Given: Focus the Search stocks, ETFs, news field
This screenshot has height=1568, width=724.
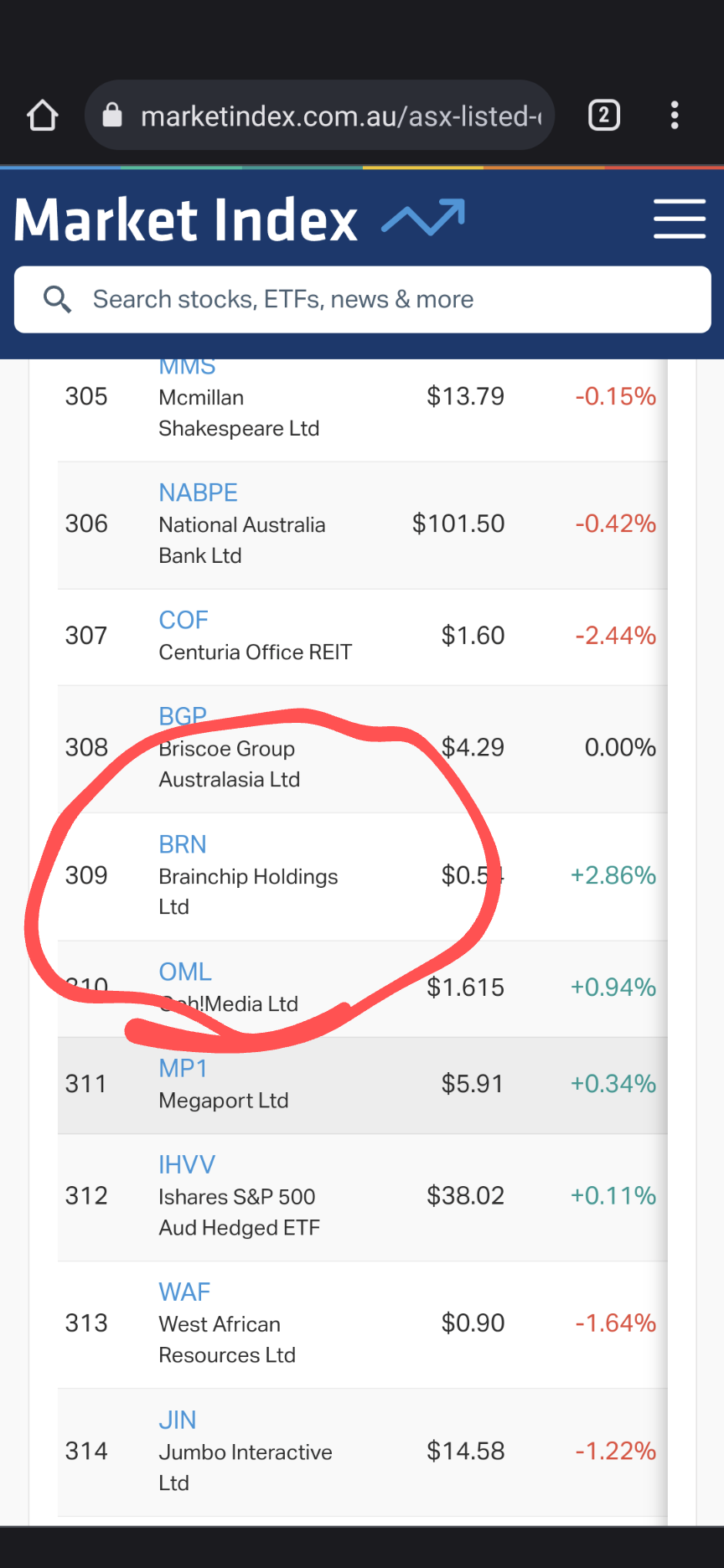Looking at the screenshot, I should point(377,299).
